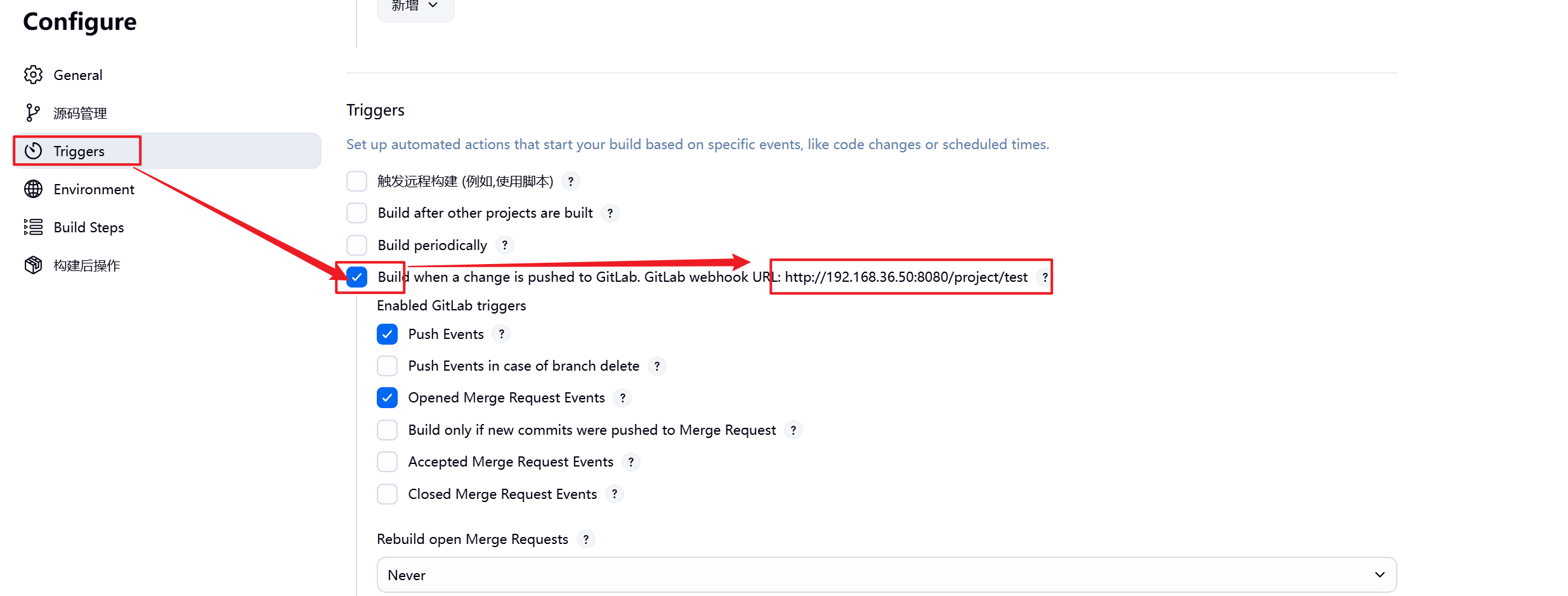Click the 构建后操作 package icon
Image resolution: width=1568 pixels, height=596 pixels.
click(33, 265)
